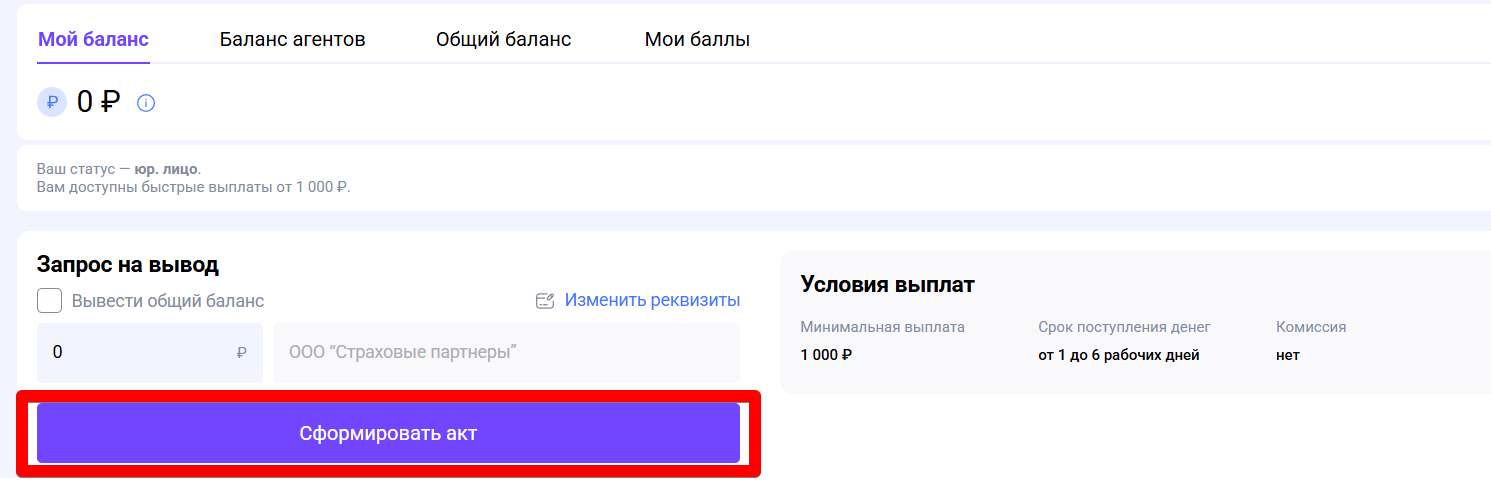Open the Баланс агентов tab
This screenshot has height=481, width=1491.
(x=292, y=40)
